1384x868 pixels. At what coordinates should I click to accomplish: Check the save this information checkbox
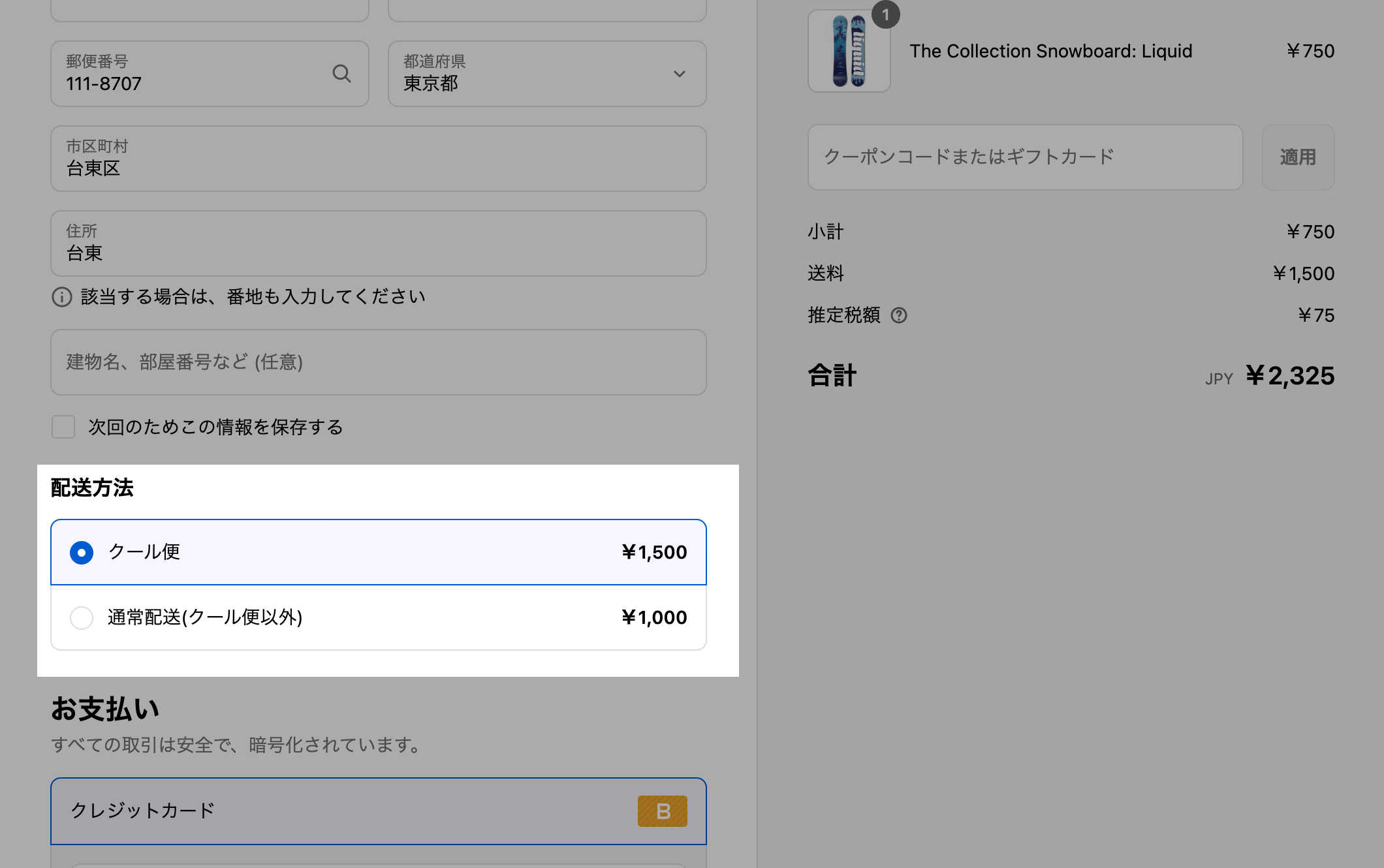click(63, 427)
